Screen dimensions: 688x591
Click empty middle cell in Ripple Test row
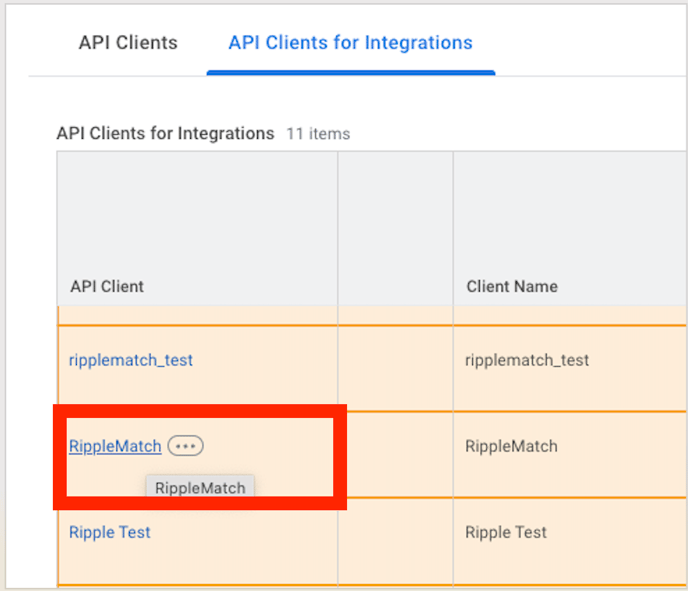(395, 532)
